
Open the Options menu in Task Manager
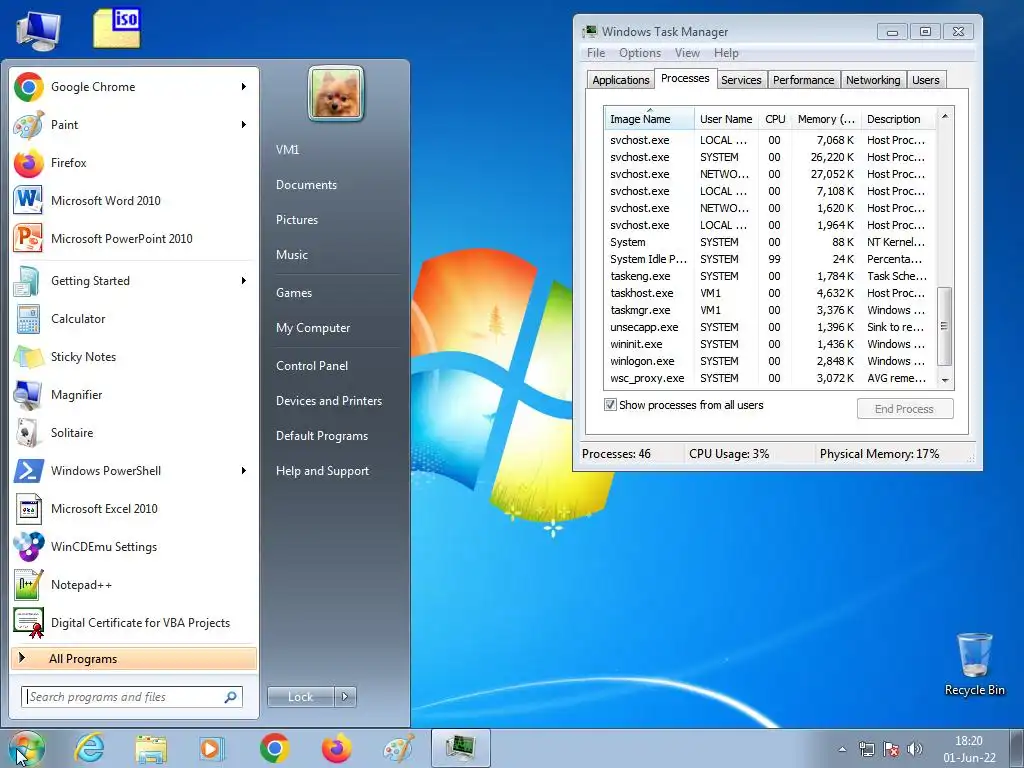pos(640,53)
